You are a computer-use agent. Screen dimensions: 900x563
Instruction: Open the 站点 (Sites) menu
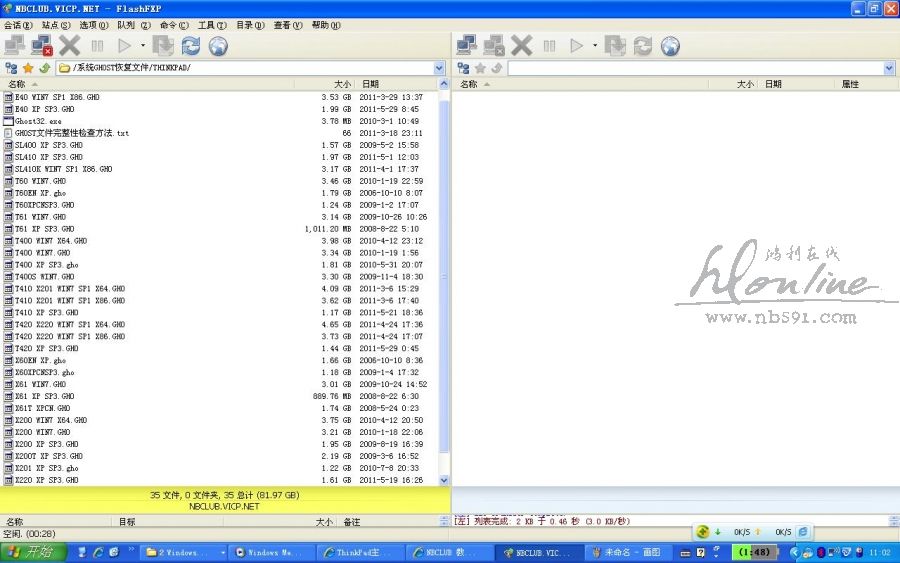56,25
